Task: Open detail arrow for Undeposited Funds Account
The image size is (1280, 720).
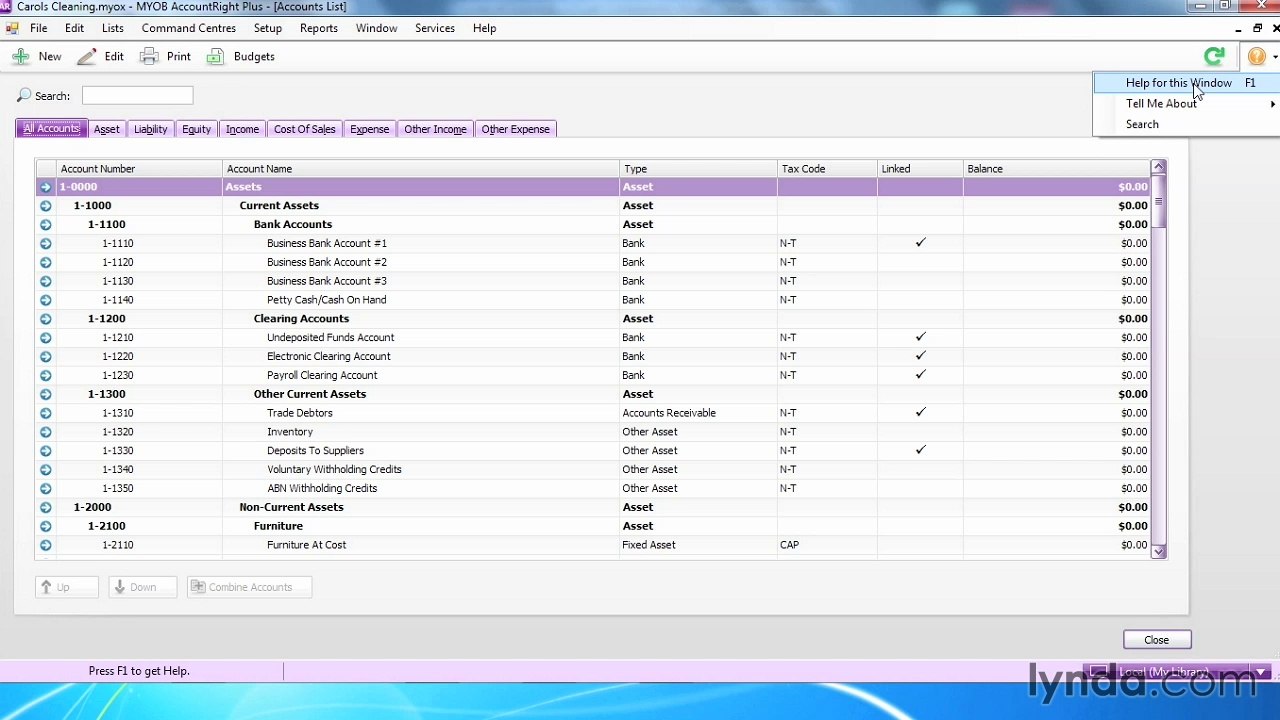Action: (x=45, y=338)
